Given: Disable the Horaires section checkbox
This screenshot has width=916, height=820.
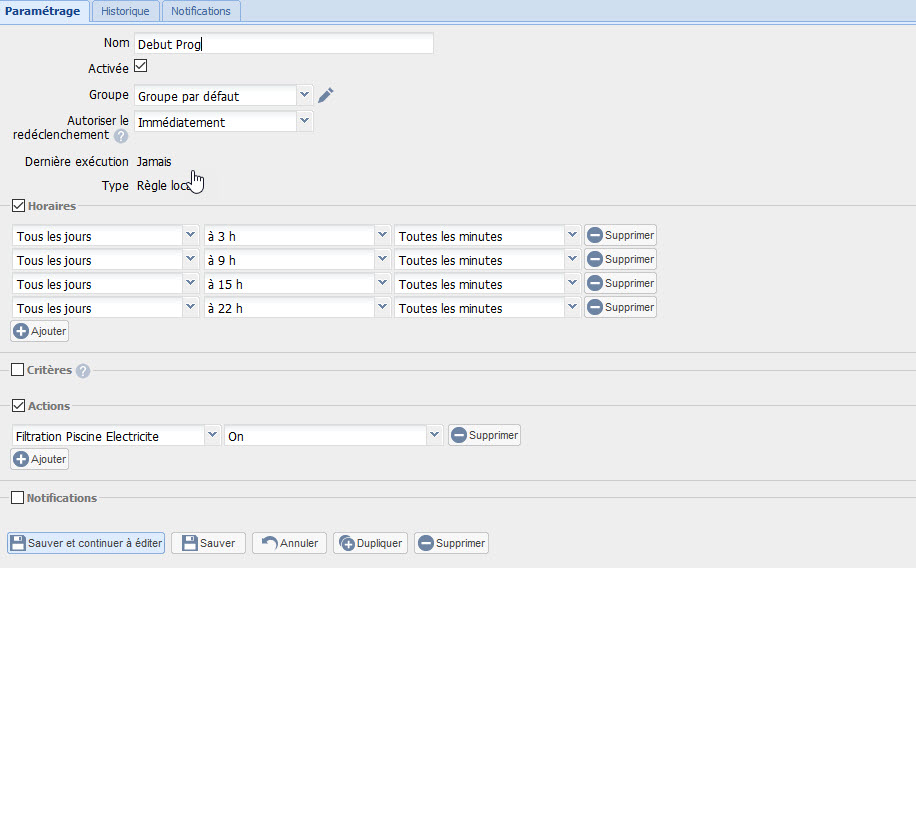Looking at the screenshot, I should (18, 206).
